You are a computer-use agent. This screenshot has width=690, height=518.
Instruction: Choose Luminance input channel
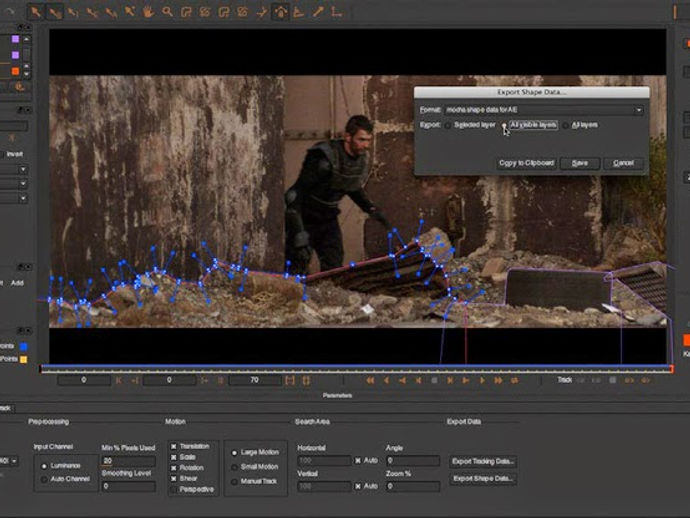coord(44,466)
